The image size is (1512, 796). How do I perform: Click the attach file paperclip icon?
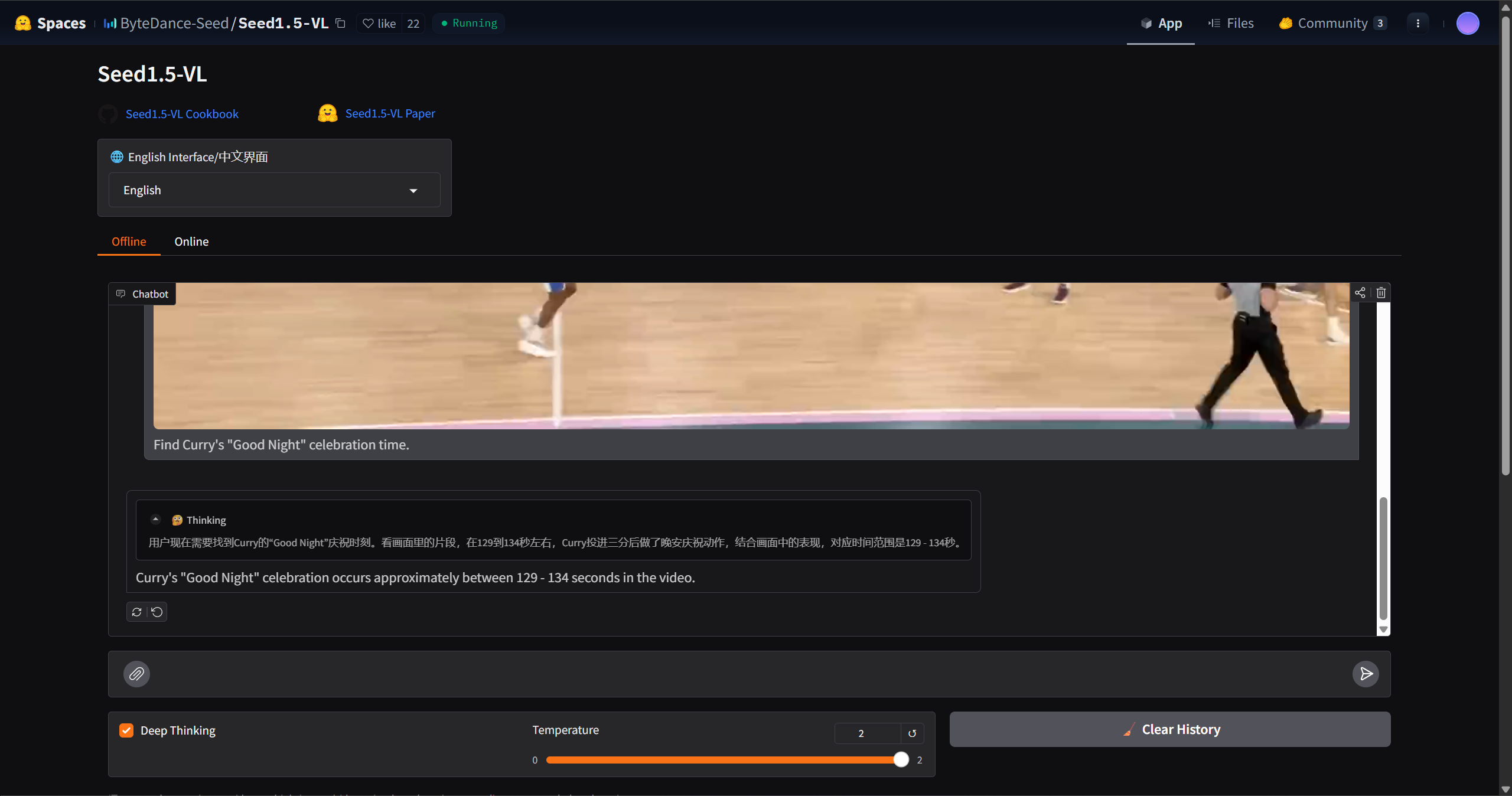coord(136,674)
